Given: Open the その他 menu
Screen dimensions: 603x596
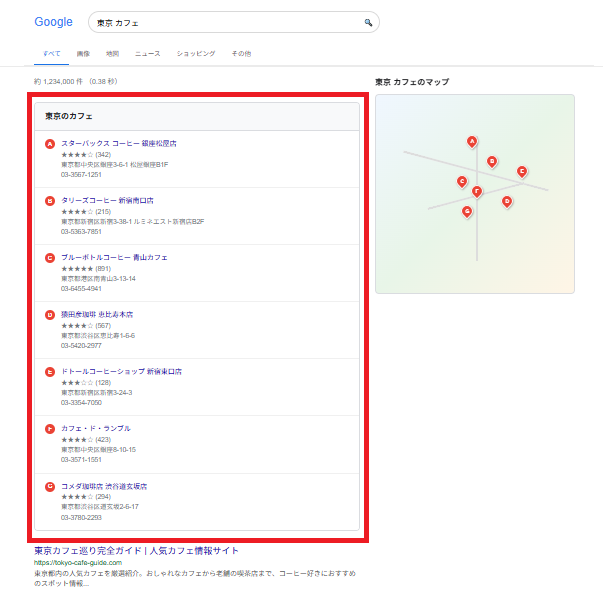Looking at the screenshot, I should click(x=241, y=52).
